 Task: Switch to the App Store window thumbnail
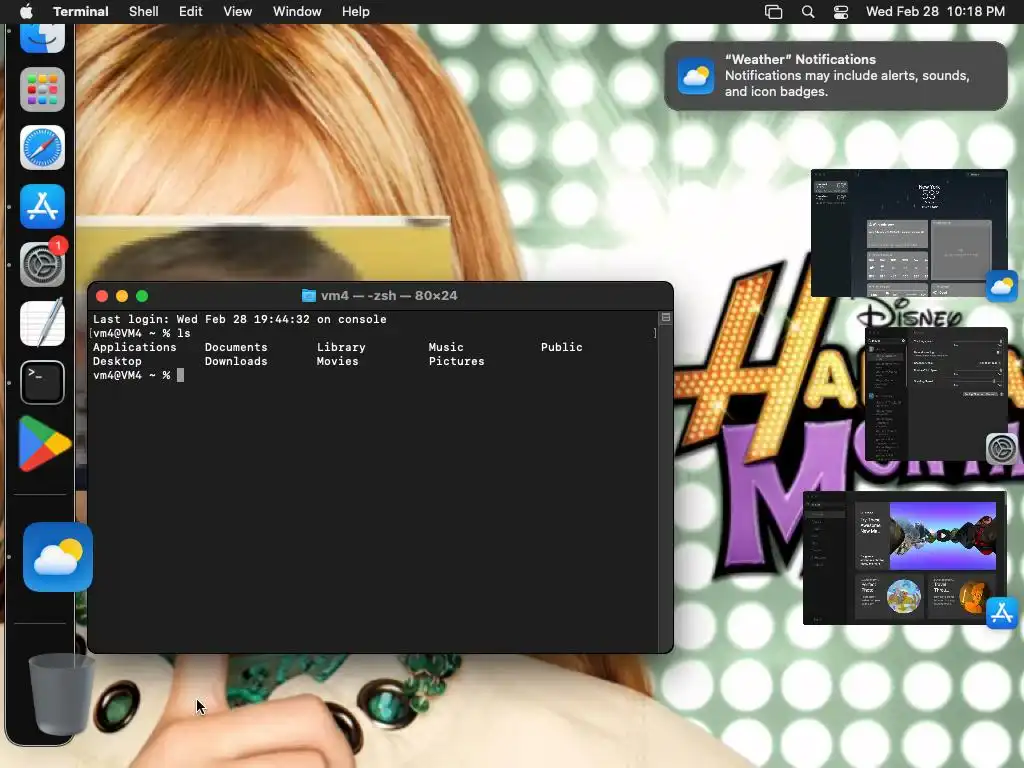pyautogui.click(x=904, y=558)
